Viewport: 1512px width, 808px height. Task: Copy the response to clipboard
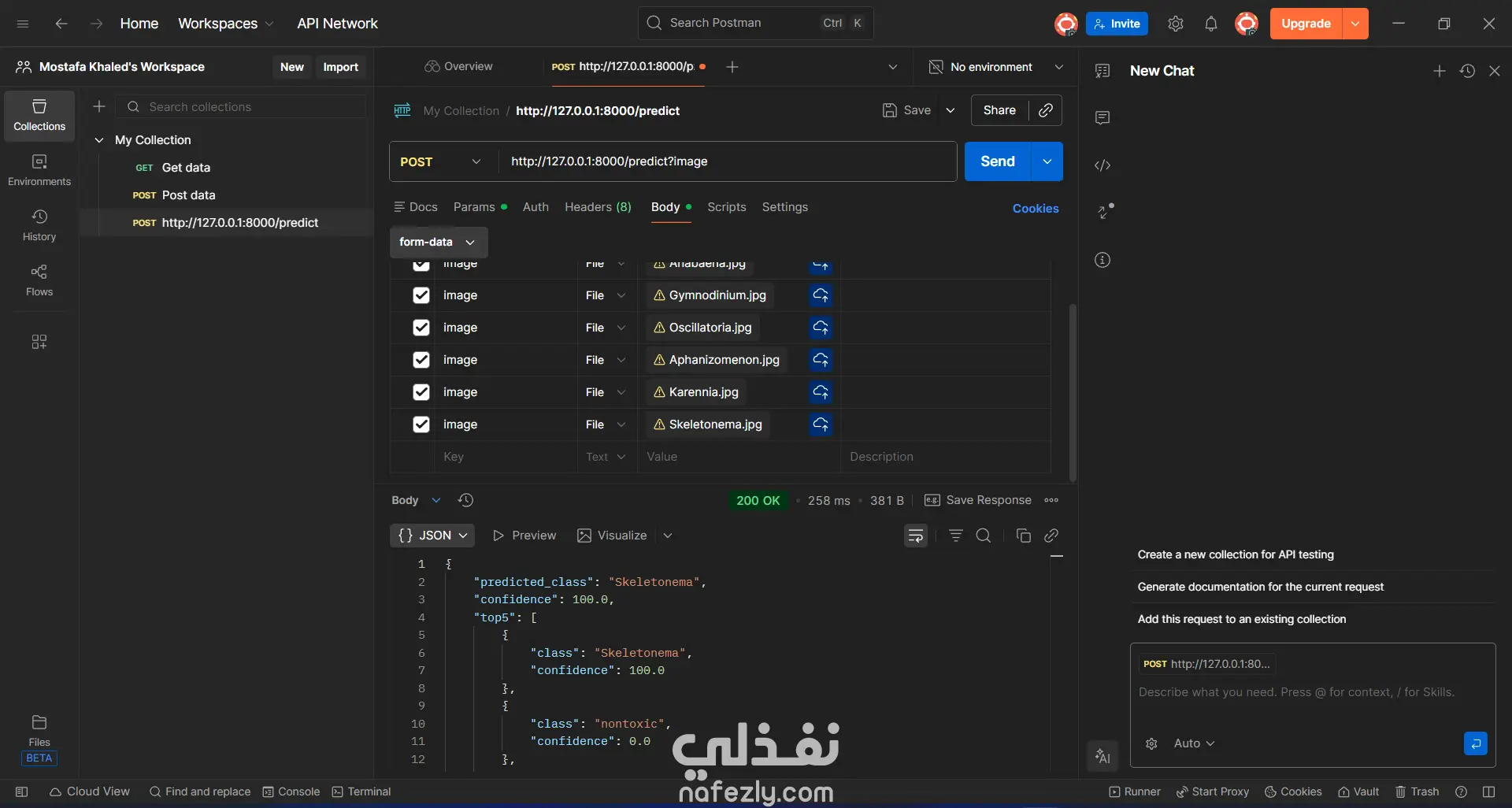(1024, 536)
